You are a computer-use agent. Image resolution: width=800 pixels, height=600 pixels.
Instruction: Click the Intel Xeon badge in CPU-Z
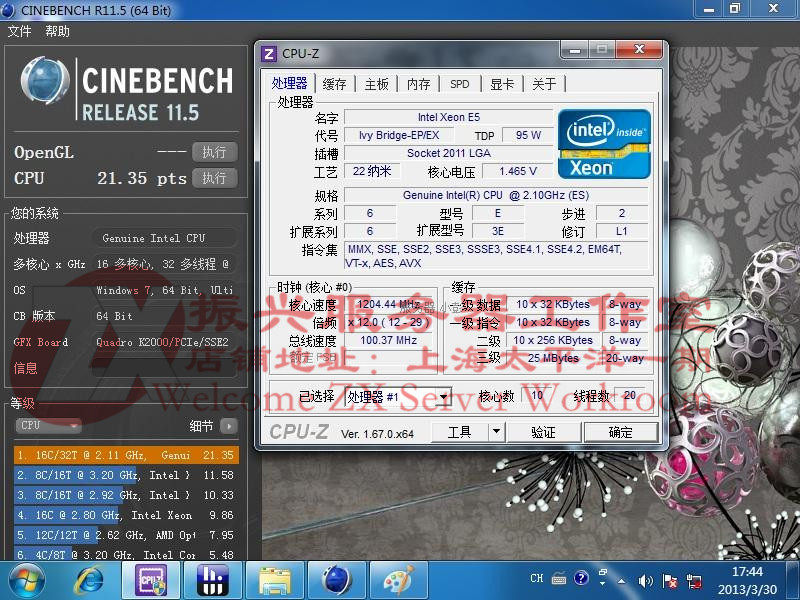pos(604,143)
